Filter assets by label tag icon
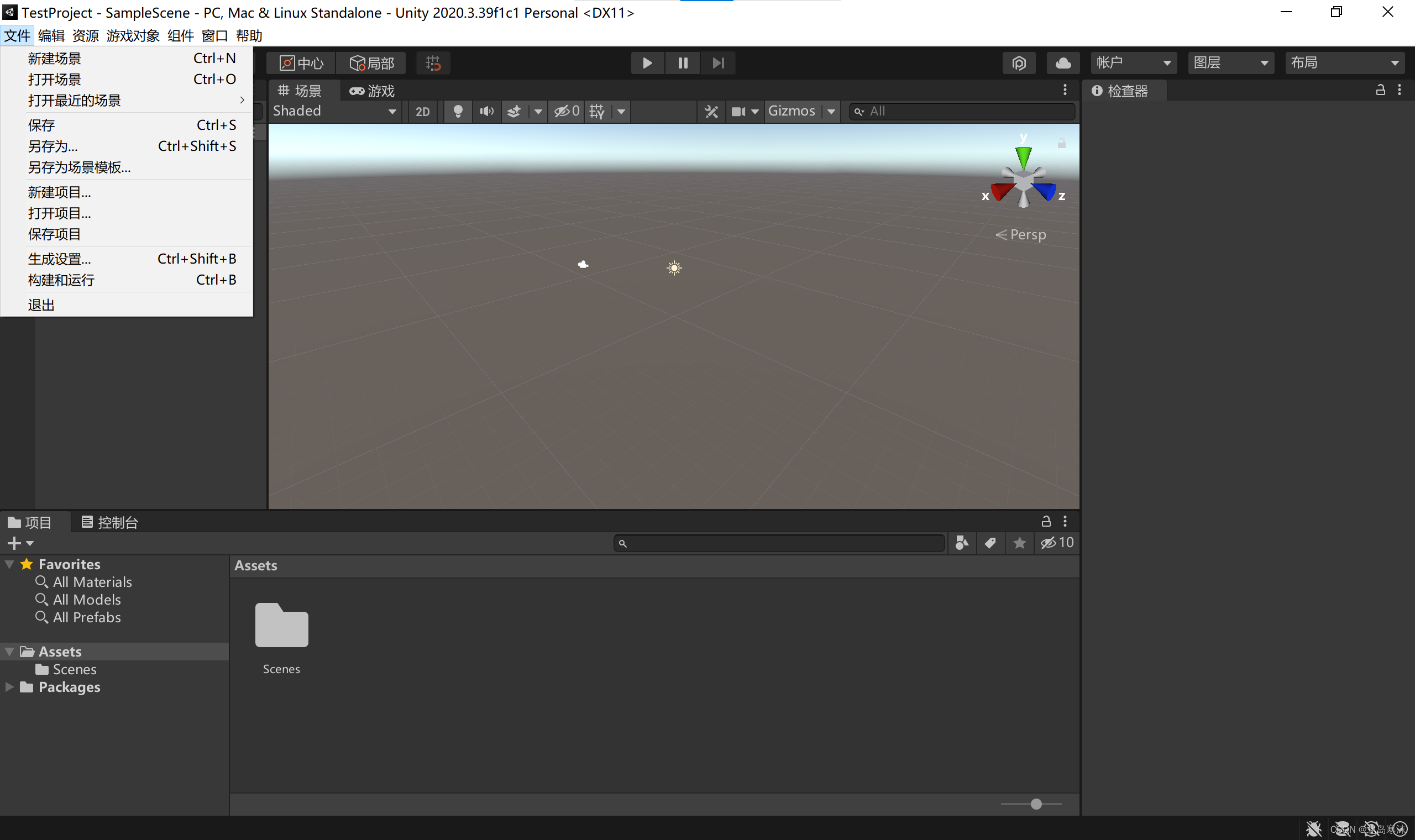This screenshot has width=1415, height=840. point(990,542)
